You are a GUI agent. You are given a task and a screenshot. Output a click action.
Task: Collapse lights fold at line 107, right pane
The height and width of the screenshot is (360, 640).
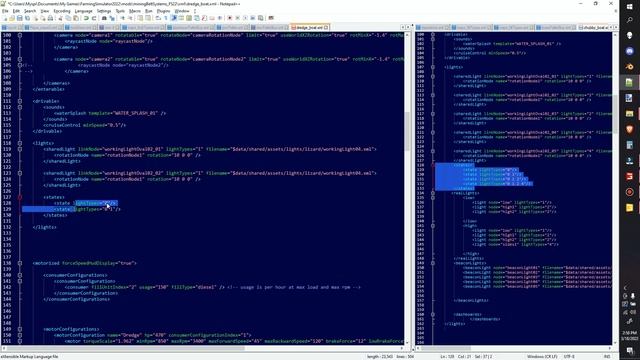[x=433, y=67]
